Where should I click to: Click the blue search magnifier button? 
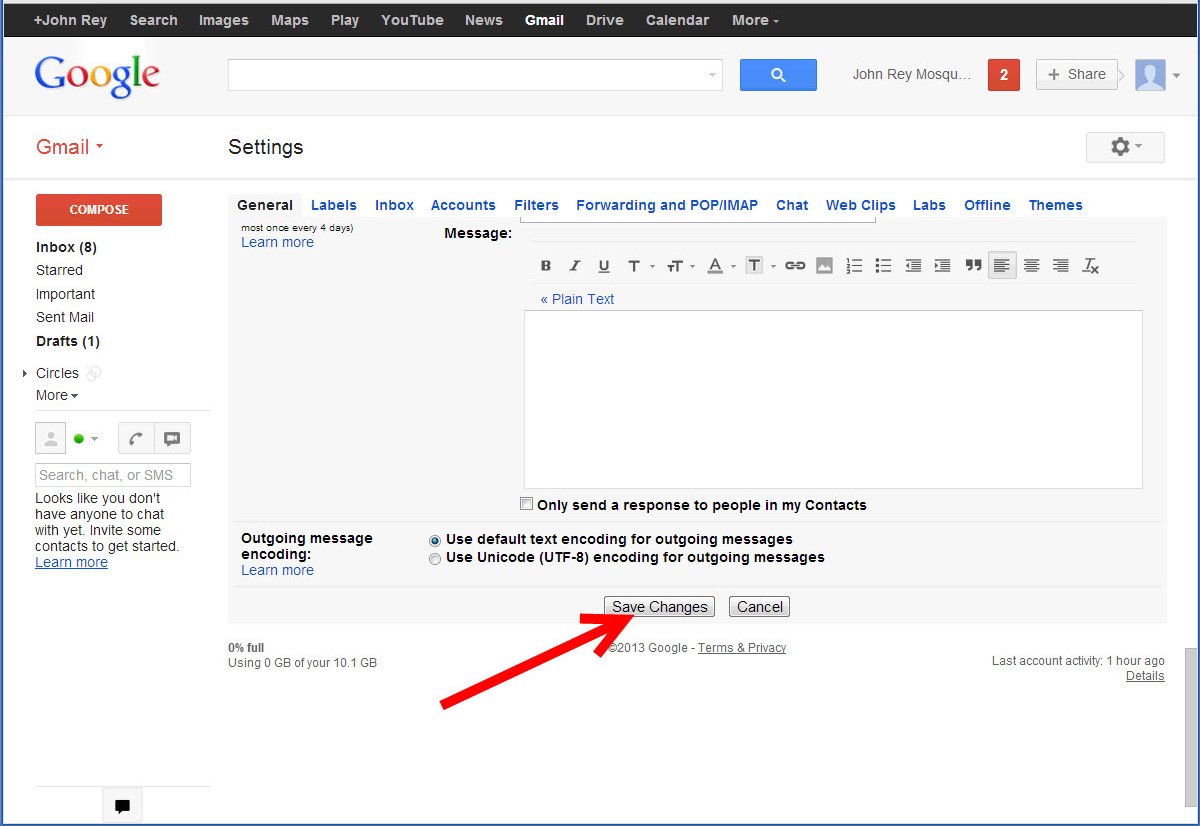pos(778,75)
